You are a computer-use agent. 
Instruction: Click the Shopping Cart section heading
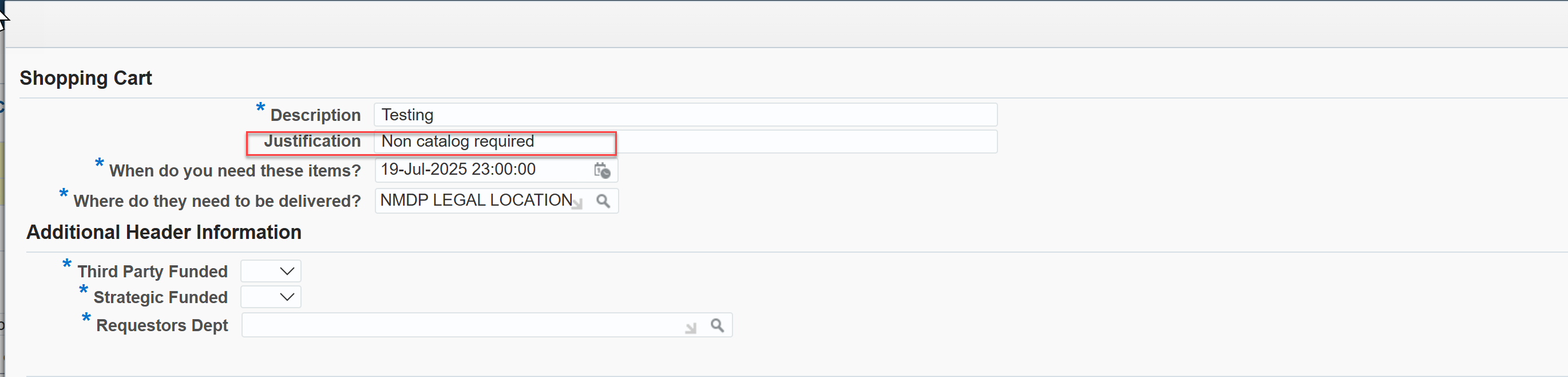click(86, 78)
